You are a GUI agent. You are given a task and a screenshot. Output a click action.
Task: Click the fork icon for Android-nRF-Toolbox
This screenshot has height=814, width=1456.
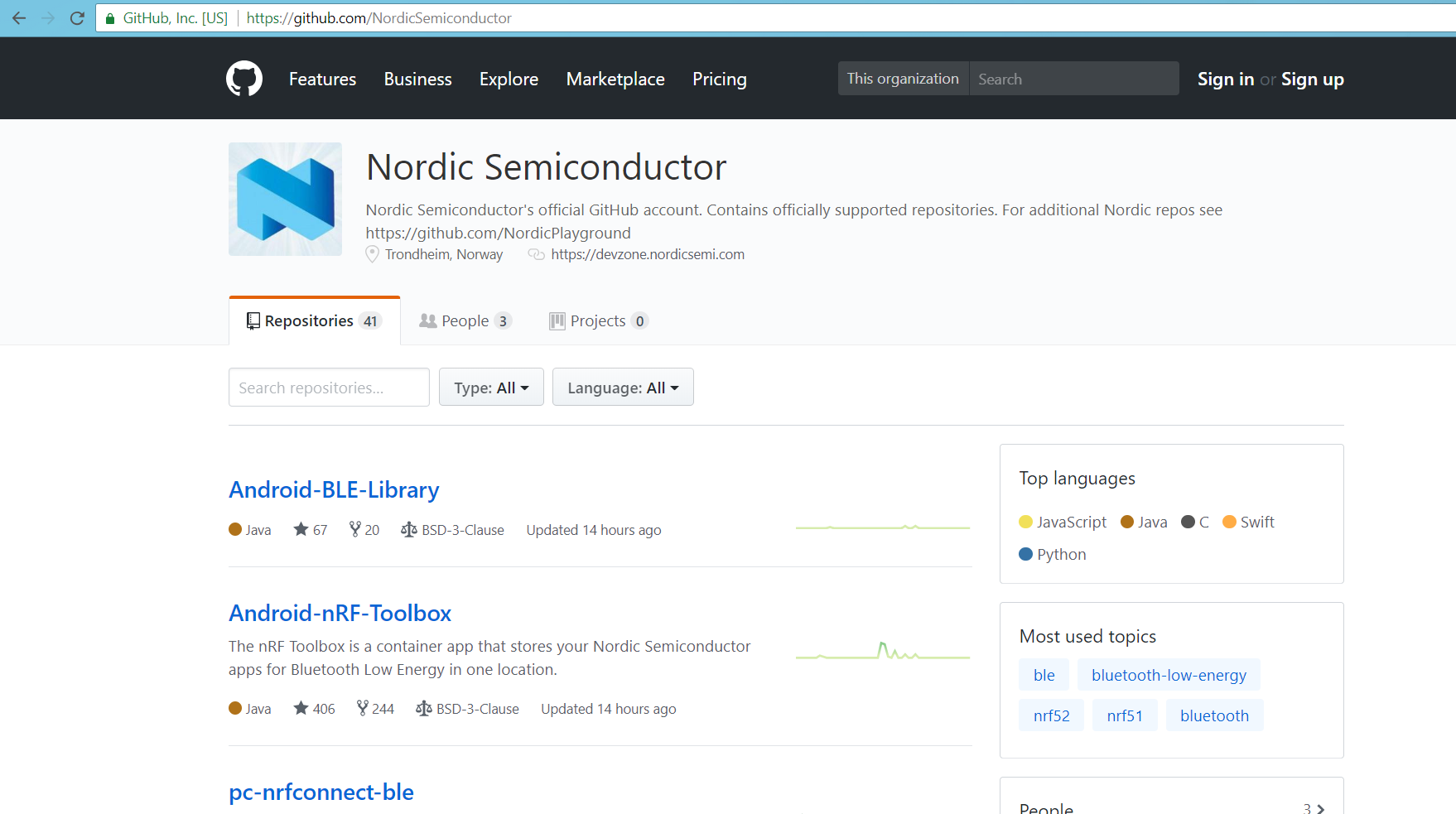click(x=362, y=708)
